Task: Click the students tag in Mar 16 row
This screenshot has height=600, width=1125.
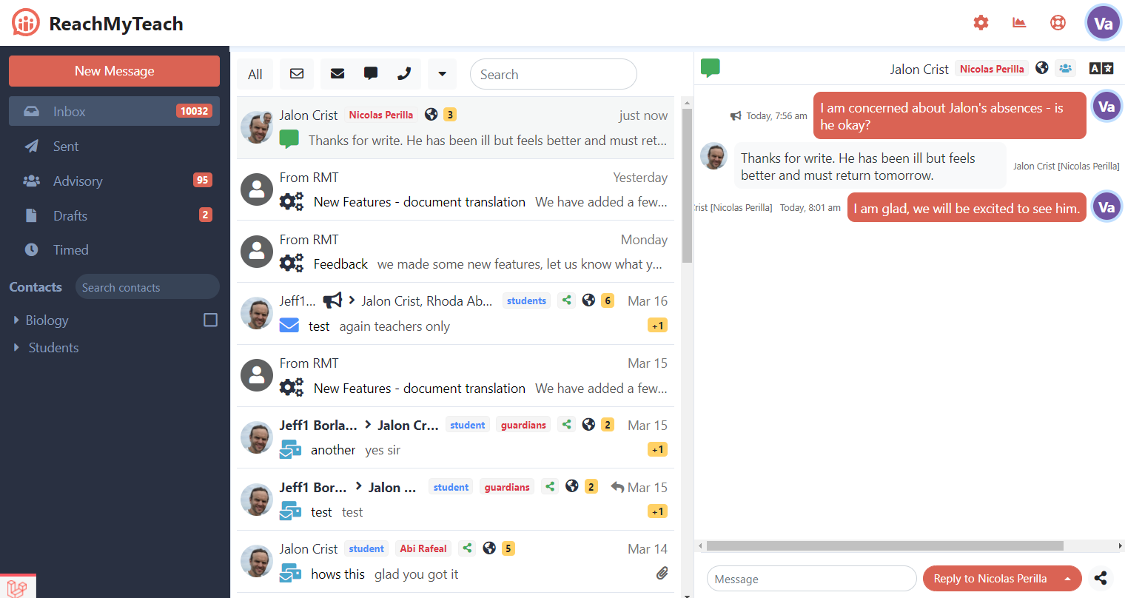Action: tap(526, 301)
